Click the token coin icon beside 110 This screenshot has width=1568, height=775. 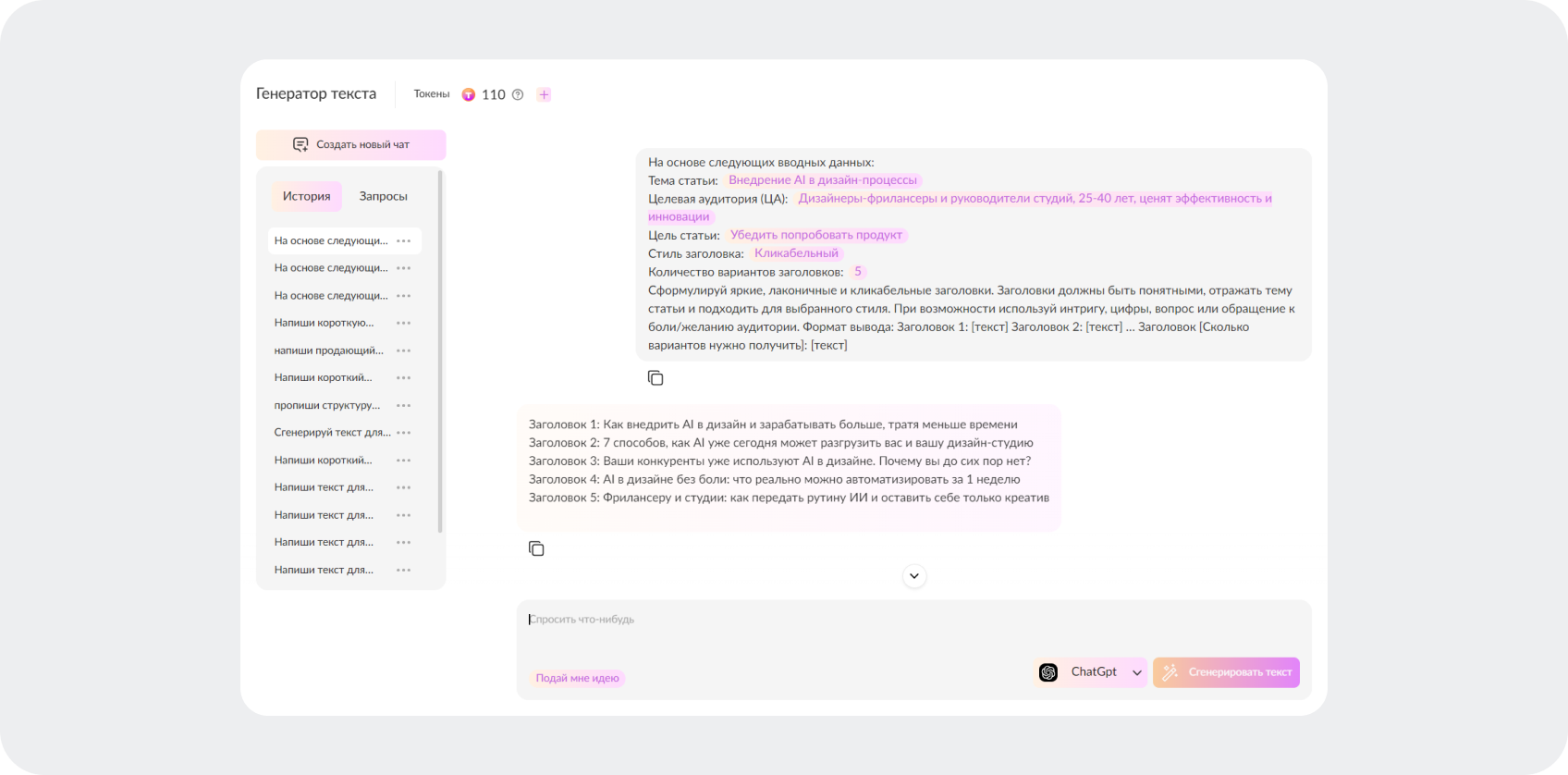coord(469,94)
